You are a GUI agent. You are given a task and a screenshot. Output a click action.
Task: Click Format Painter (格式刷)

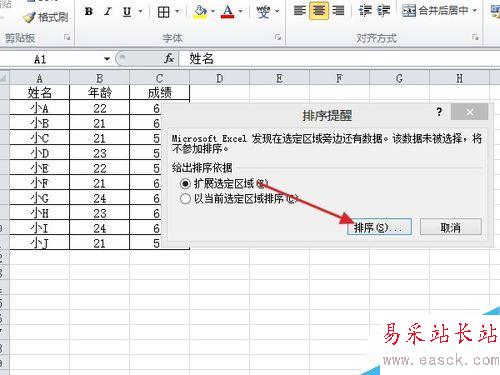(x=47, y=17)
